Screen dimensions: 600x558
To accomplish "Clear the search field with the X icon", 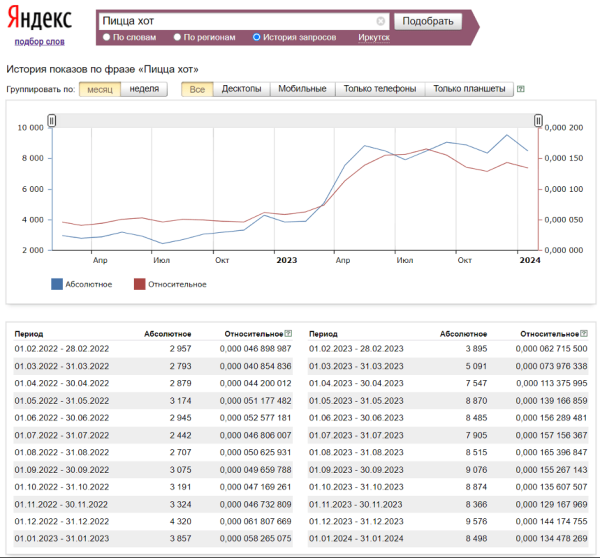I will click(380, 21).
